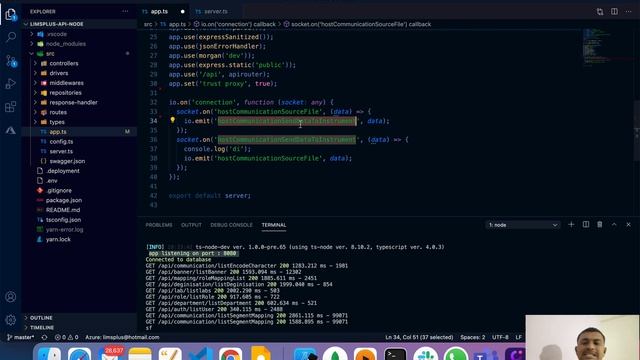Switch to the PROBLEMS panel tab
Screen dimensions: 640x360
(159, 225)
